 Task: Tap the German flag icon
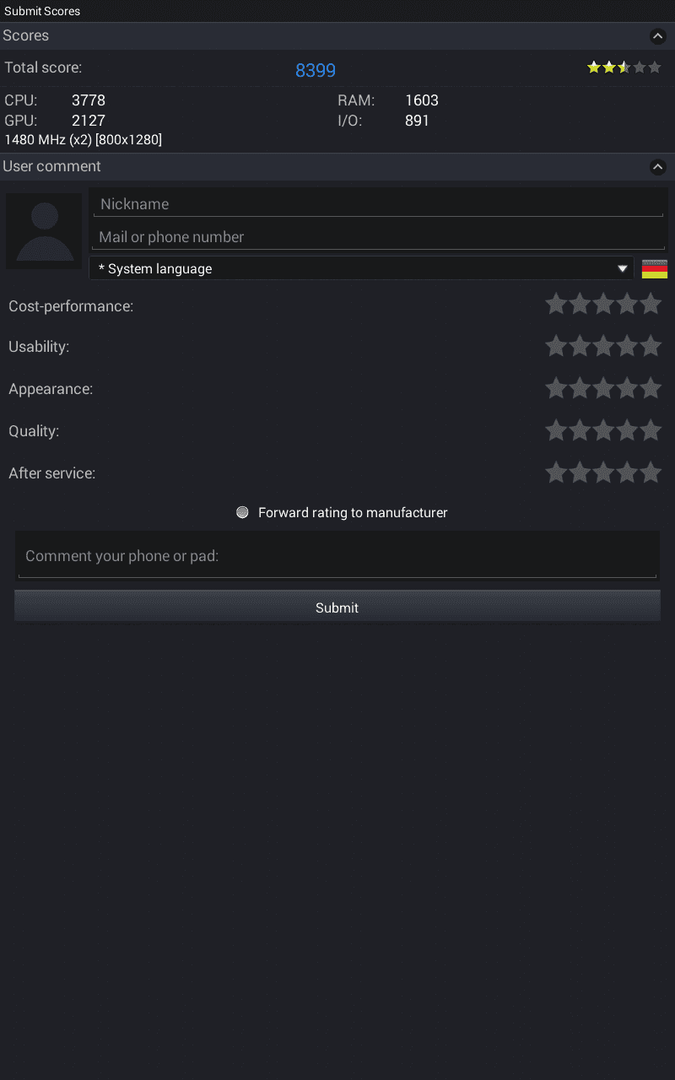point(654,269)
